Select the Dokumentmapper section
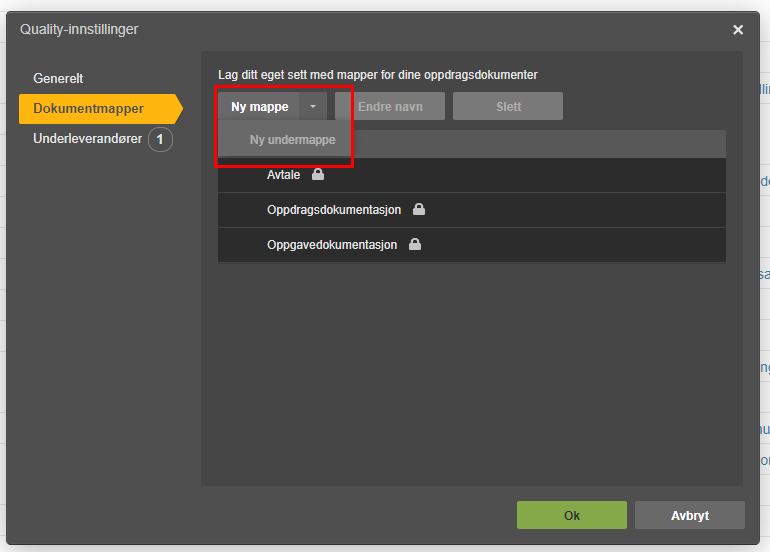 (101, 109)
